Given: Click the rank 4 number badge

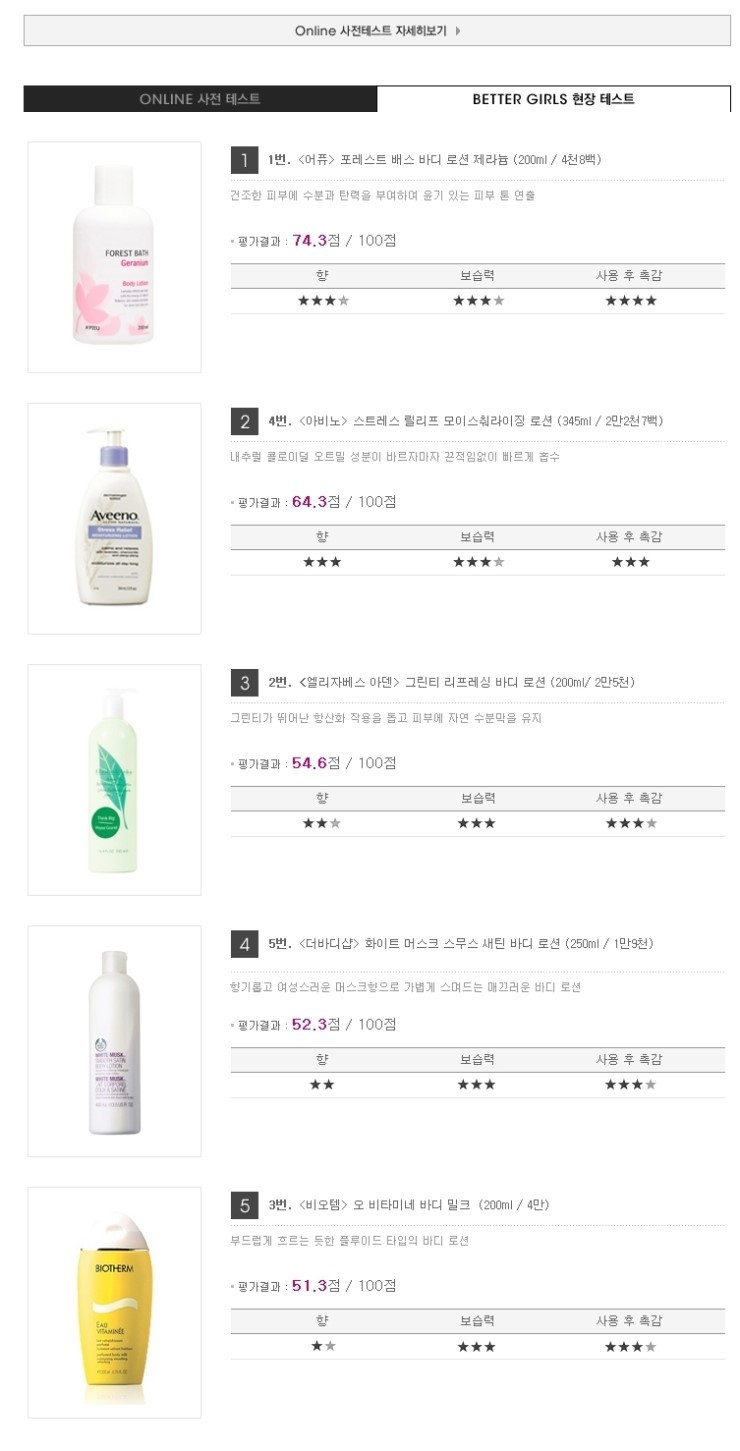Looking at the screenshot, I should (x=244, y=944).
